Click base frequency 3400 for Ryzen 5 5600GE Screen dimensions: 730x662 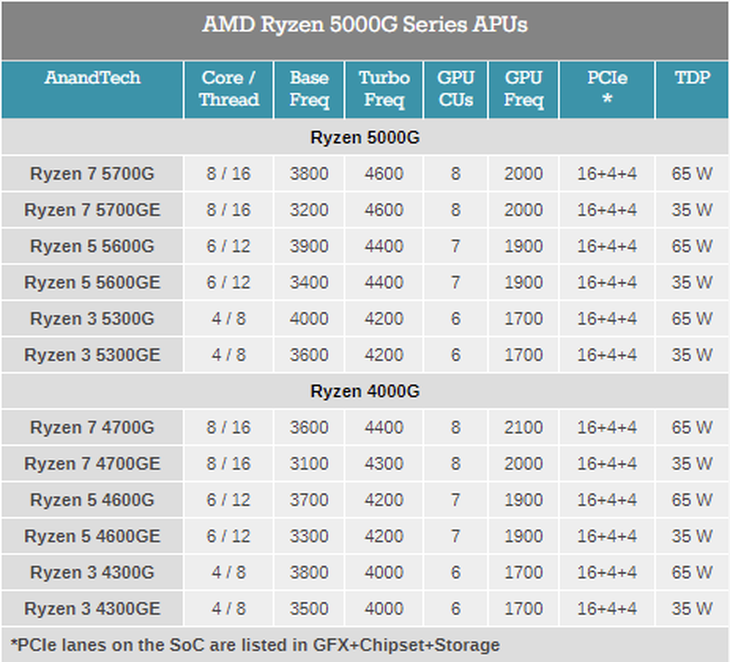tap(309, 283)
